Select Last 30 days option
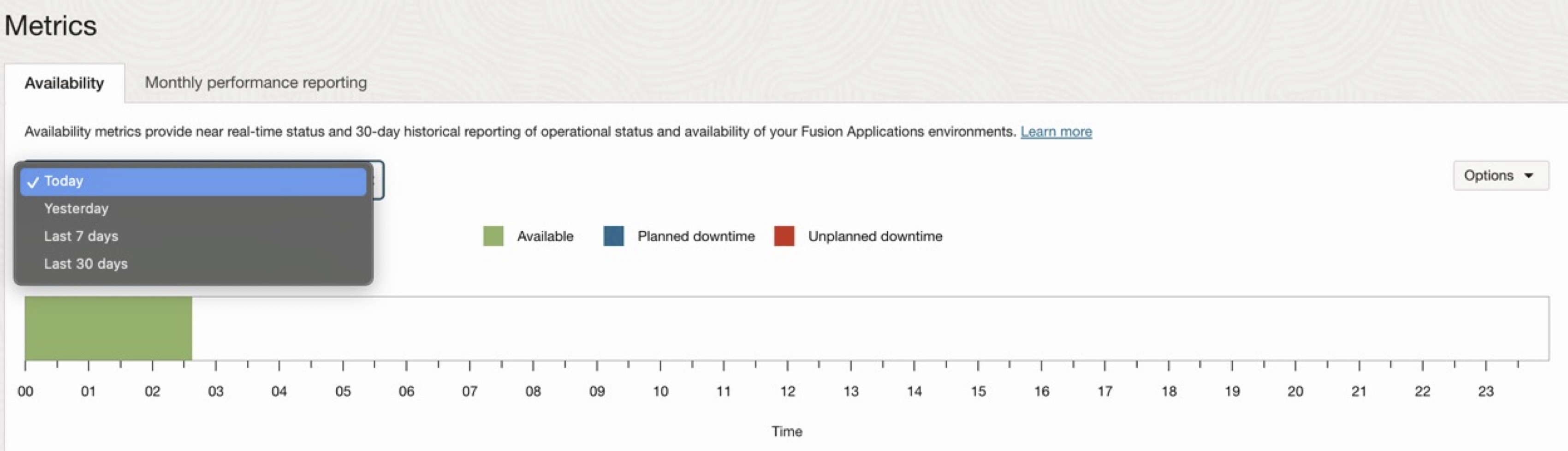 pos(86,263)
